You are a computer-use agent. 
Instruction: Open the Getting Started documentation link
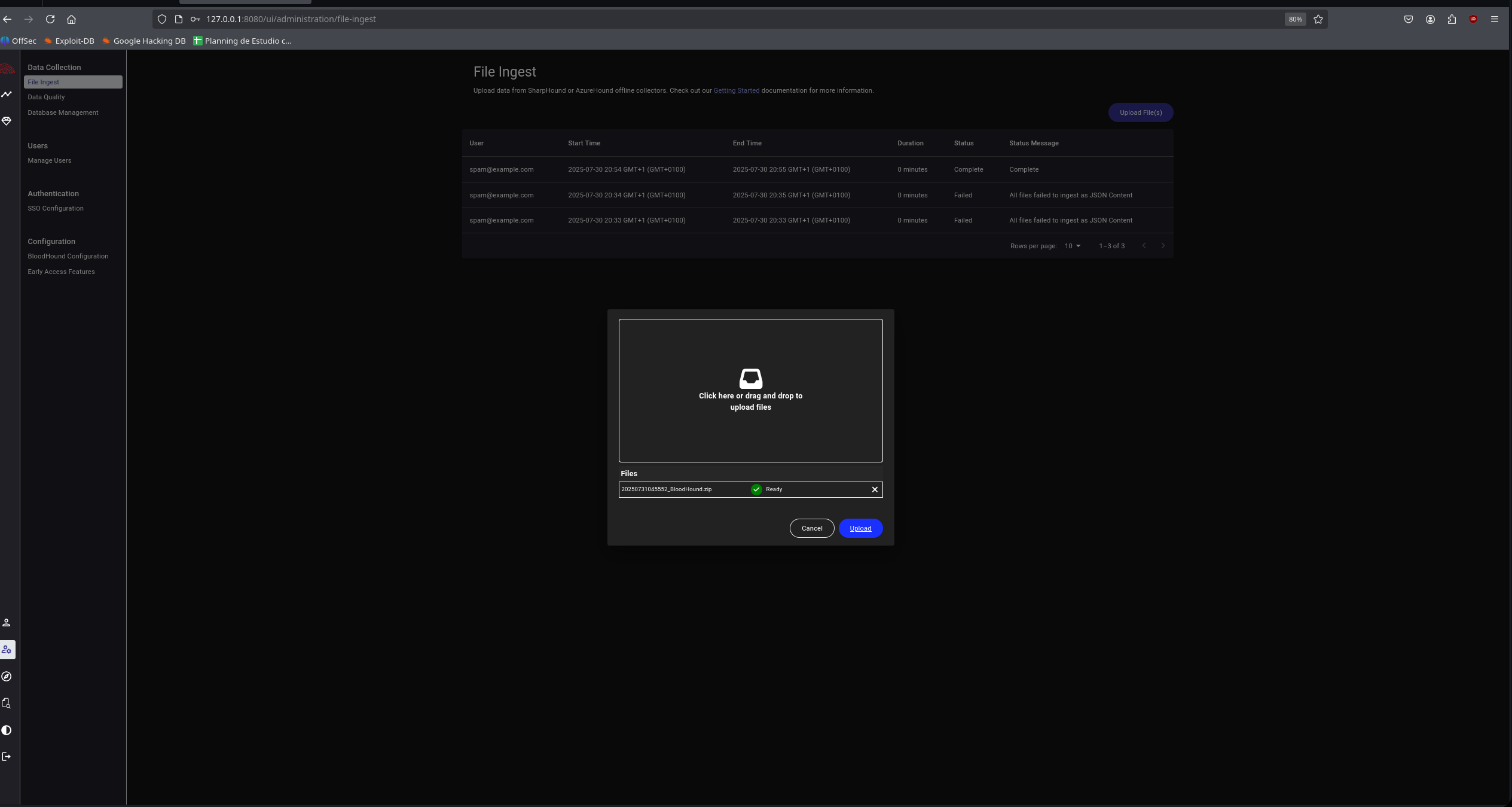click(x=736, y=90)
